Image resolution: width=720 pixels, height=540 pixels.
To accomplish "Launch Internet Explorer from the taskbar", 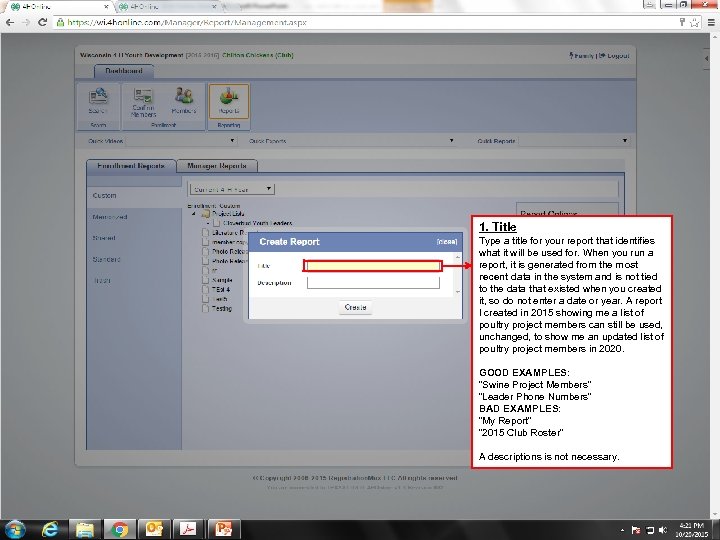I will click(50, 530).
